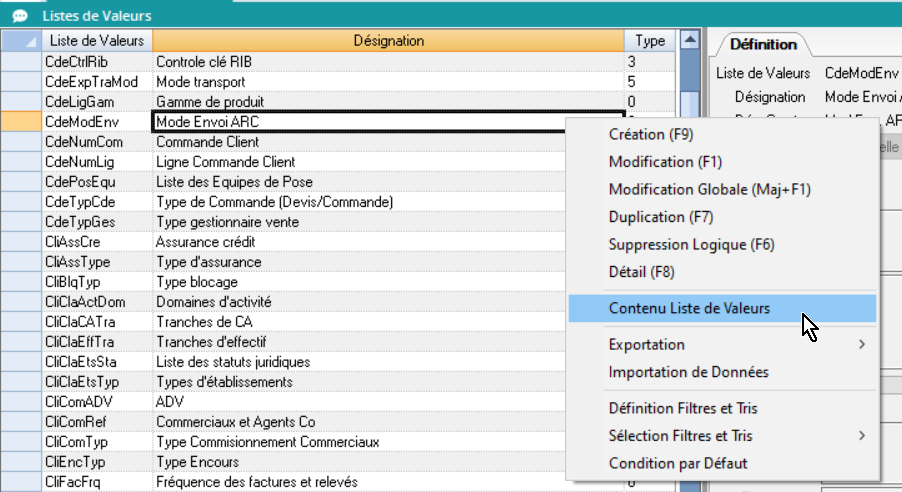Click the speech bubble icon in title bar
Image resolution: width=902 pixels, height=492 pixels.
pos(19,16)
